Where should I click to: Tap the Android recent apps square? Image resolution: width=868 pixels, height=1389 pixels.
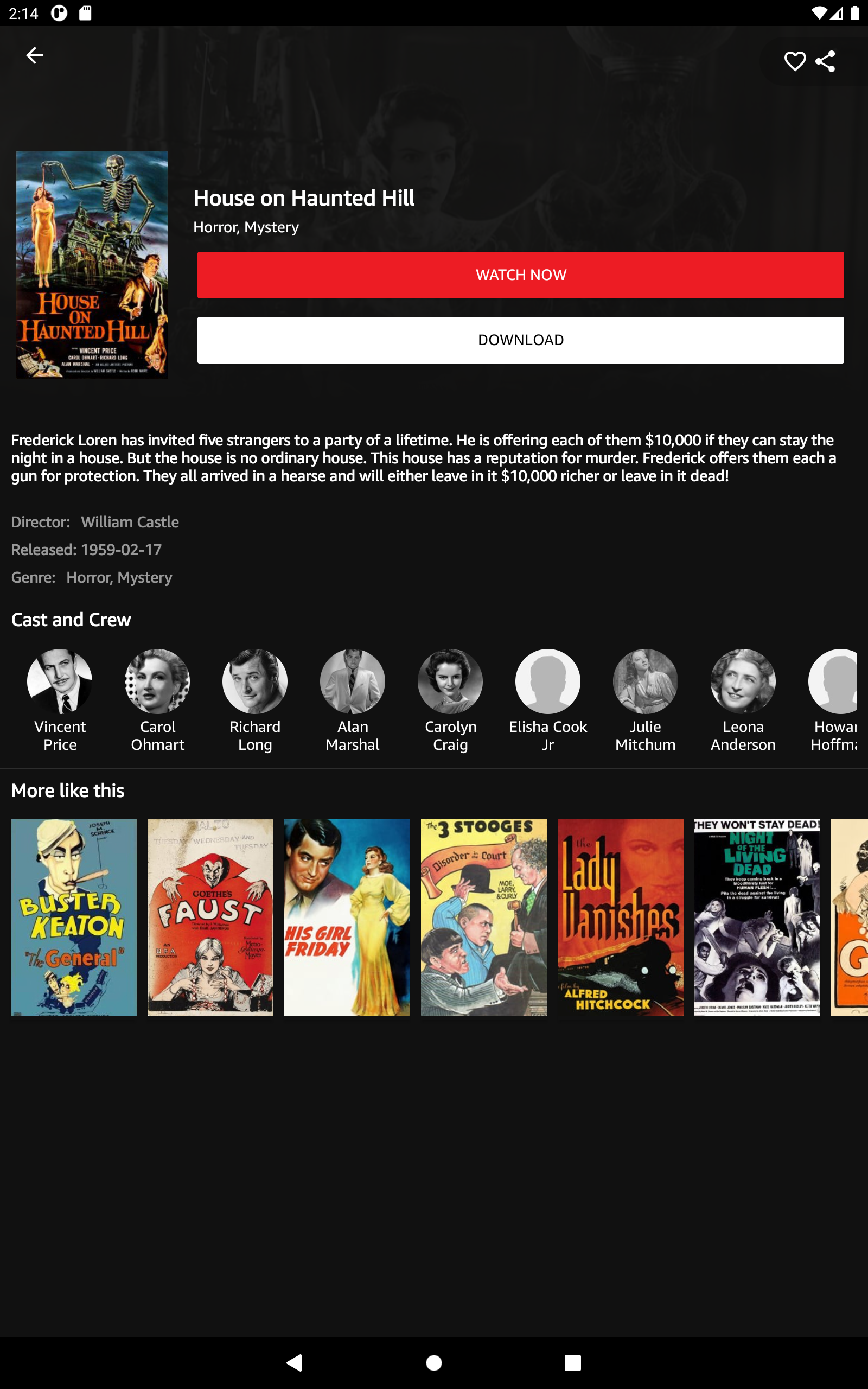572,1362
